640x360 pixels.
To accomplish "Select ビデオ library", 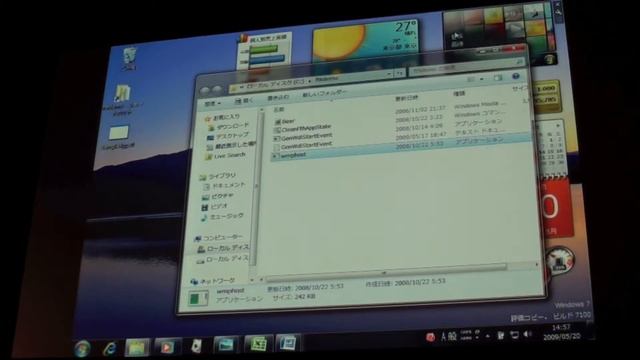I will (215, 207).
